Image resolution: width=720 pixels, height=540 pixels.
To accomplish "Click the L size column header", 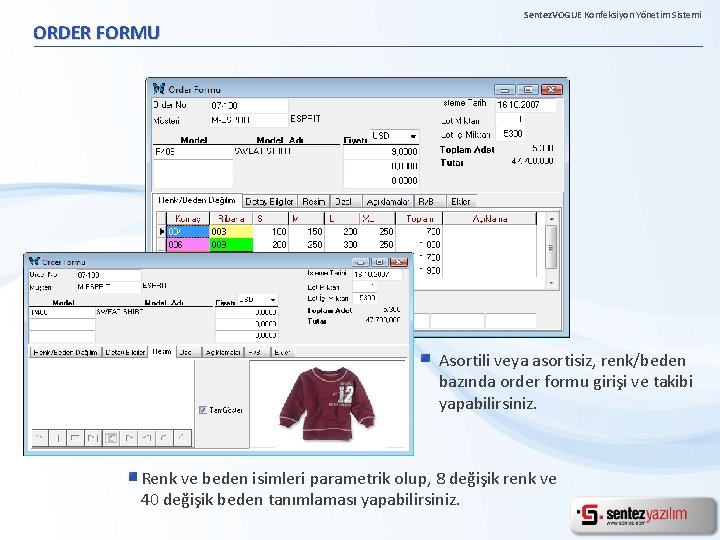I will pyautogui.click(x=342, y=219).
